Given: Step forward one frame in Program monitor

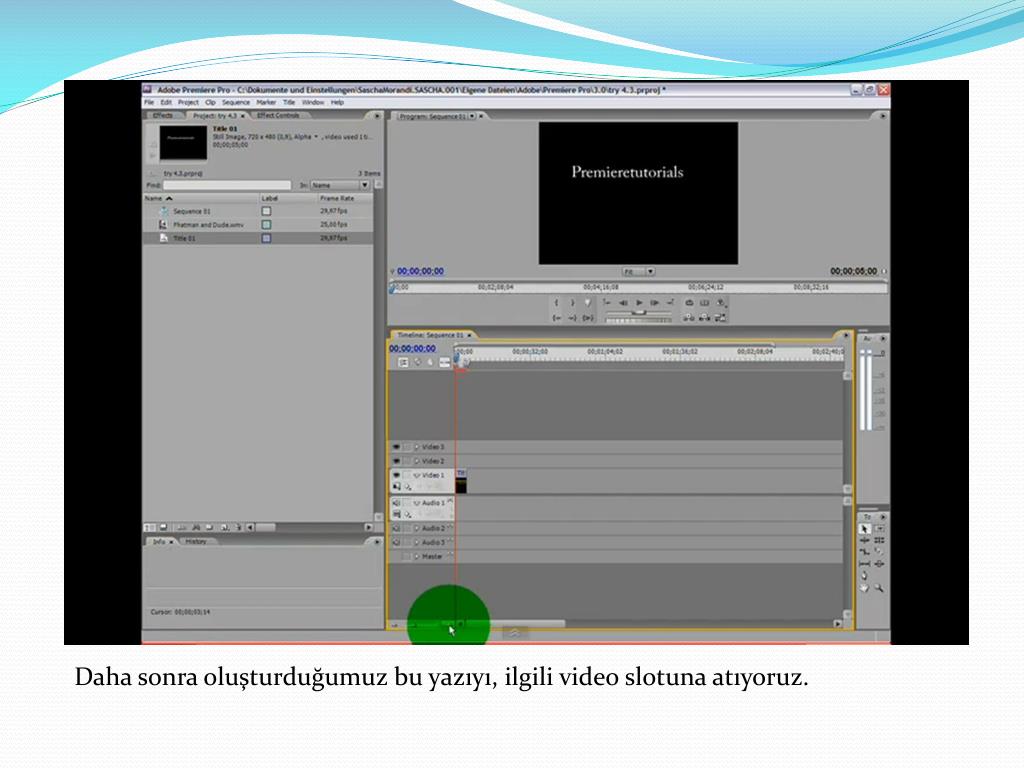Looking at the screenshot, I should coord(654,302).
